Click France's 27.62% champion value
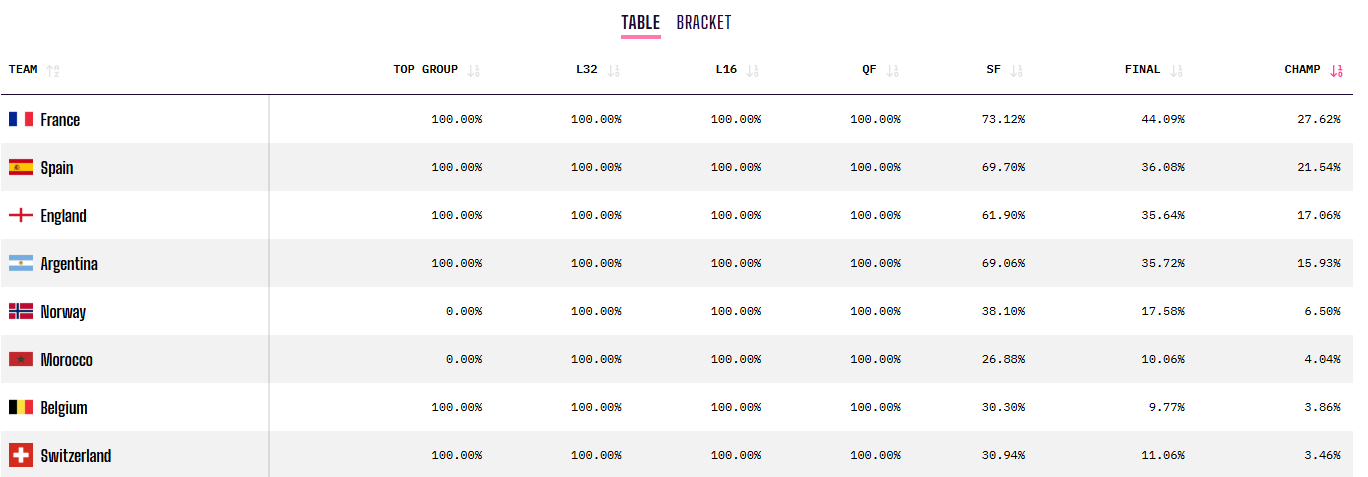The image size is (1368, 477). click(x=1319, y=119)
